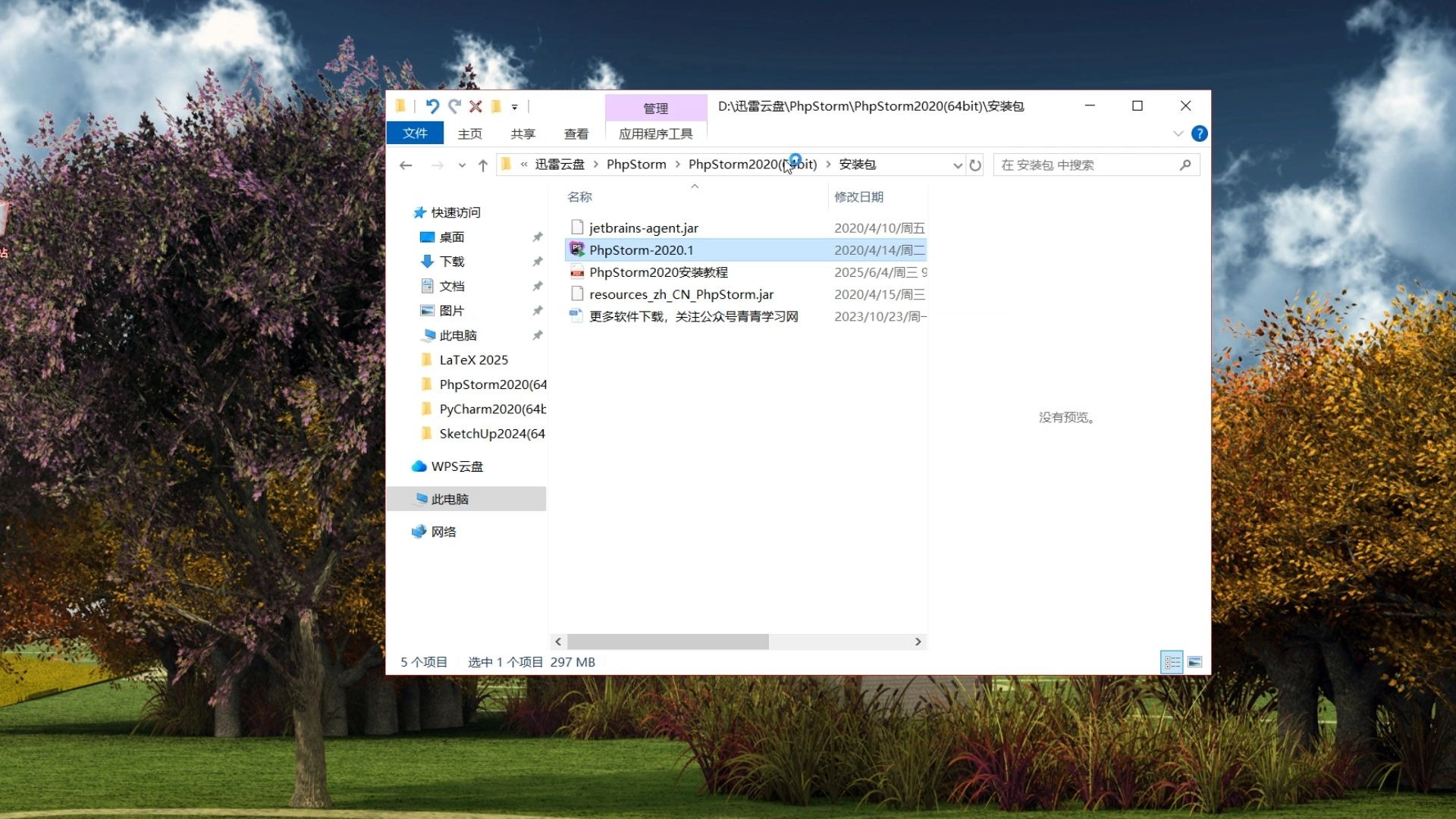Open SketchUp2024(64 folder in sidebar
Screen dimensions: 1456x819
(492, 434)
